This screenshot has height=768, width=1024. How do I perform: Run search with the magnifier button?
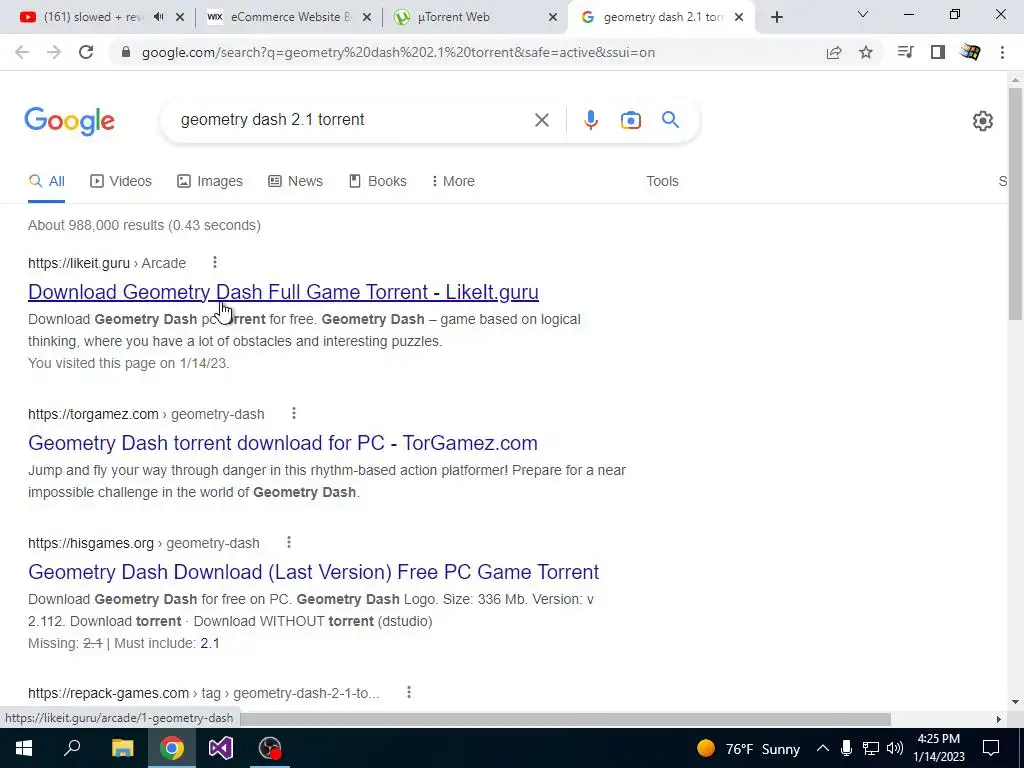pyautogui.click(x=670, y=120)
